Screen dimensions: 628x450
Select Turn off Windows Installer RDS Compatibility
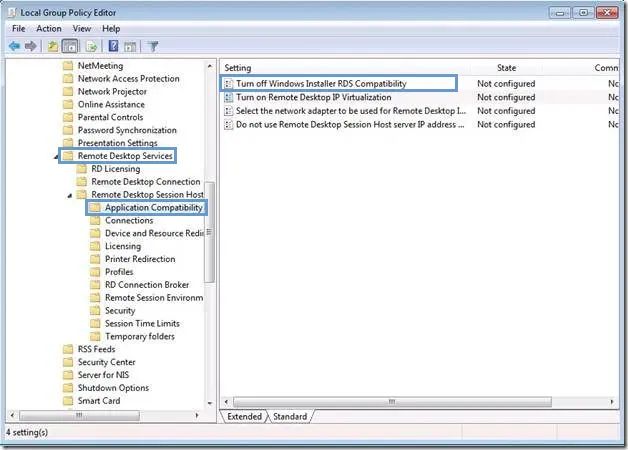[x=321, y=84]
